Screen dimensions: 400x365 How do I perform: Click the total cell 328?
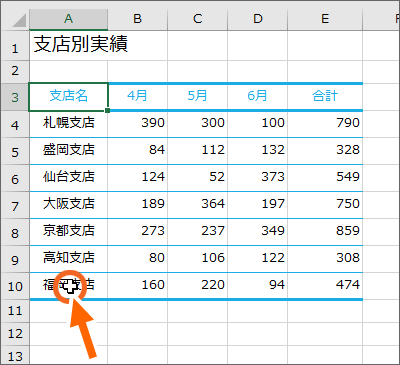pyautogui.click(x=325, y=151)
